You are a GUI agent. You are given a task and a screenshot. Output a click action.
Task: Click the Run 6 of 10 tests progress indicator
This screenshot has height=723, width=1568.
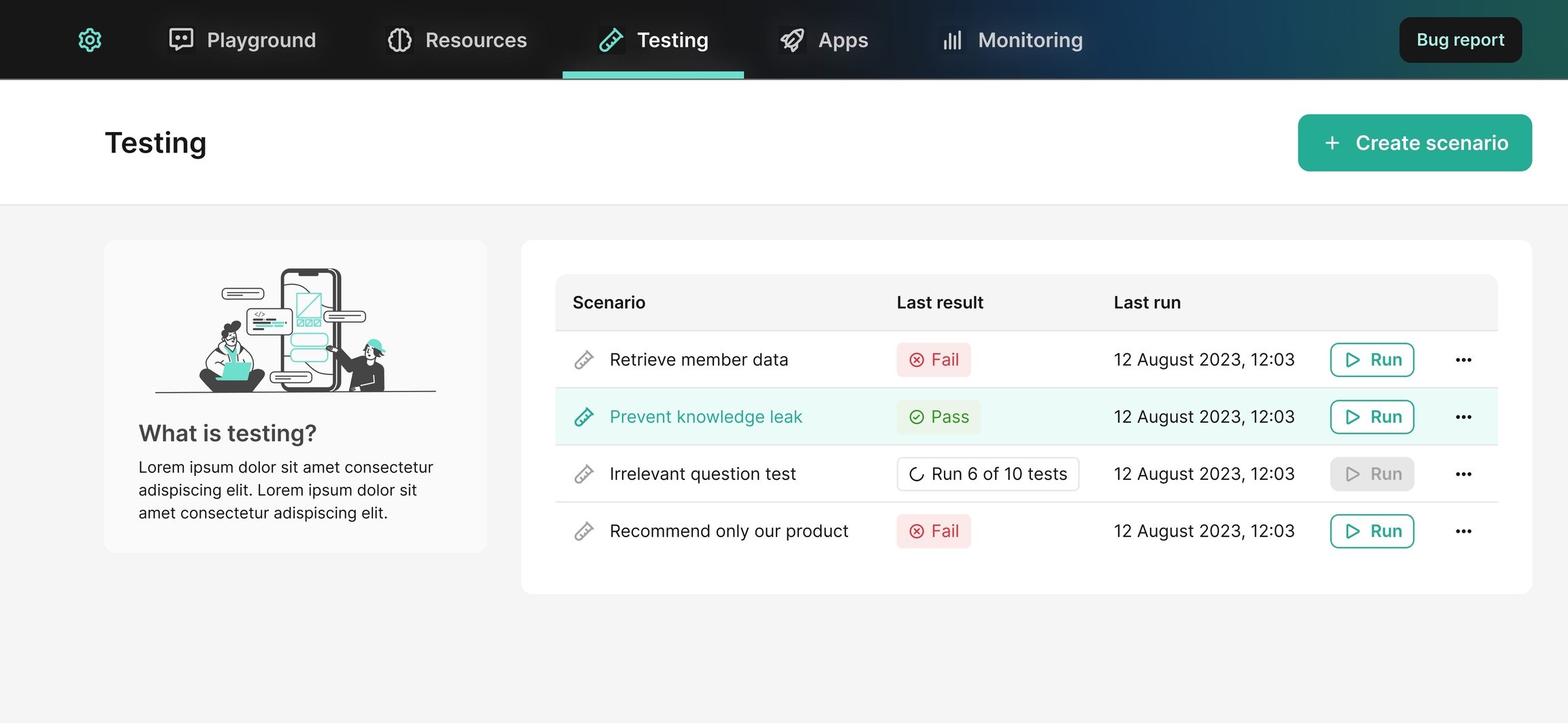pos(987,474)
